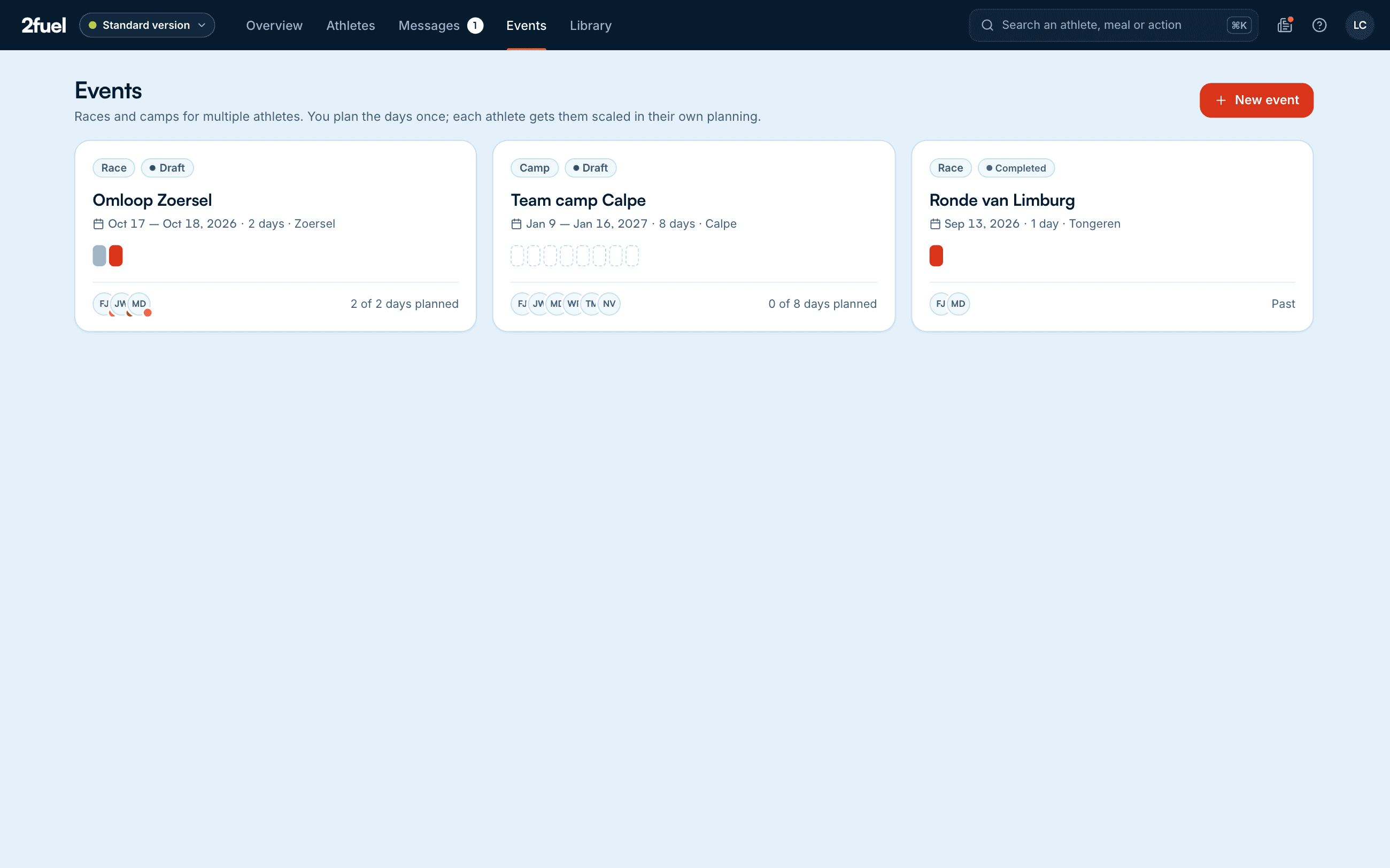This screenshot has width=1390, height=868.
Task: Click the red day block in Omloop Zoersel
Action: (x=116, y=255)
